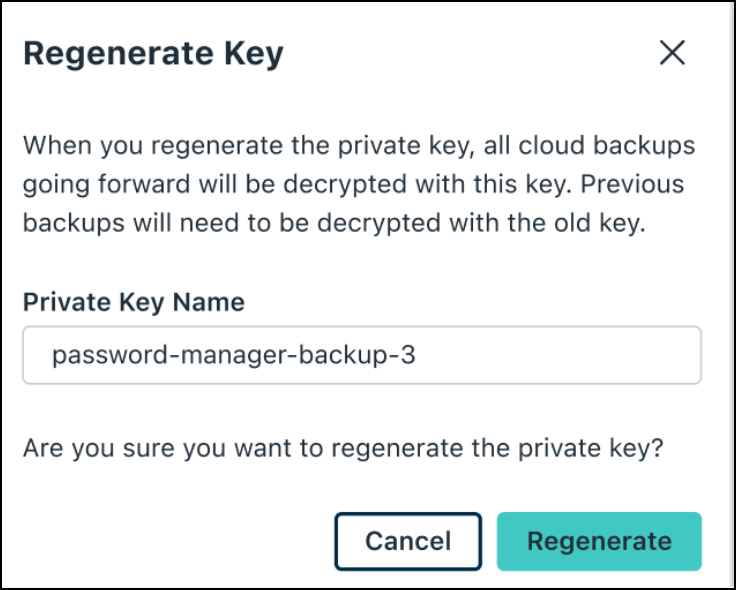Place cursor at end of key name text
This screenshot has width=736, height=590.
(x=417, y=354)
